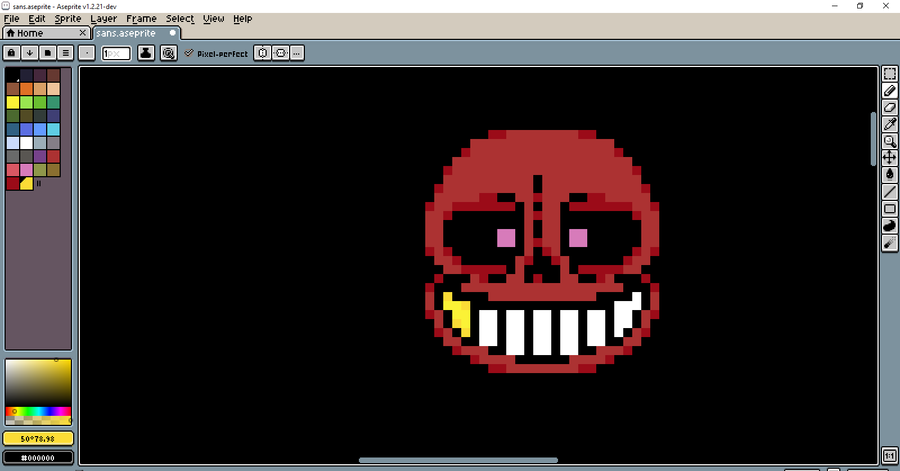900x471 pixels.
Task: Toggle vertical symmetry mode
Action: coord(281,53)
